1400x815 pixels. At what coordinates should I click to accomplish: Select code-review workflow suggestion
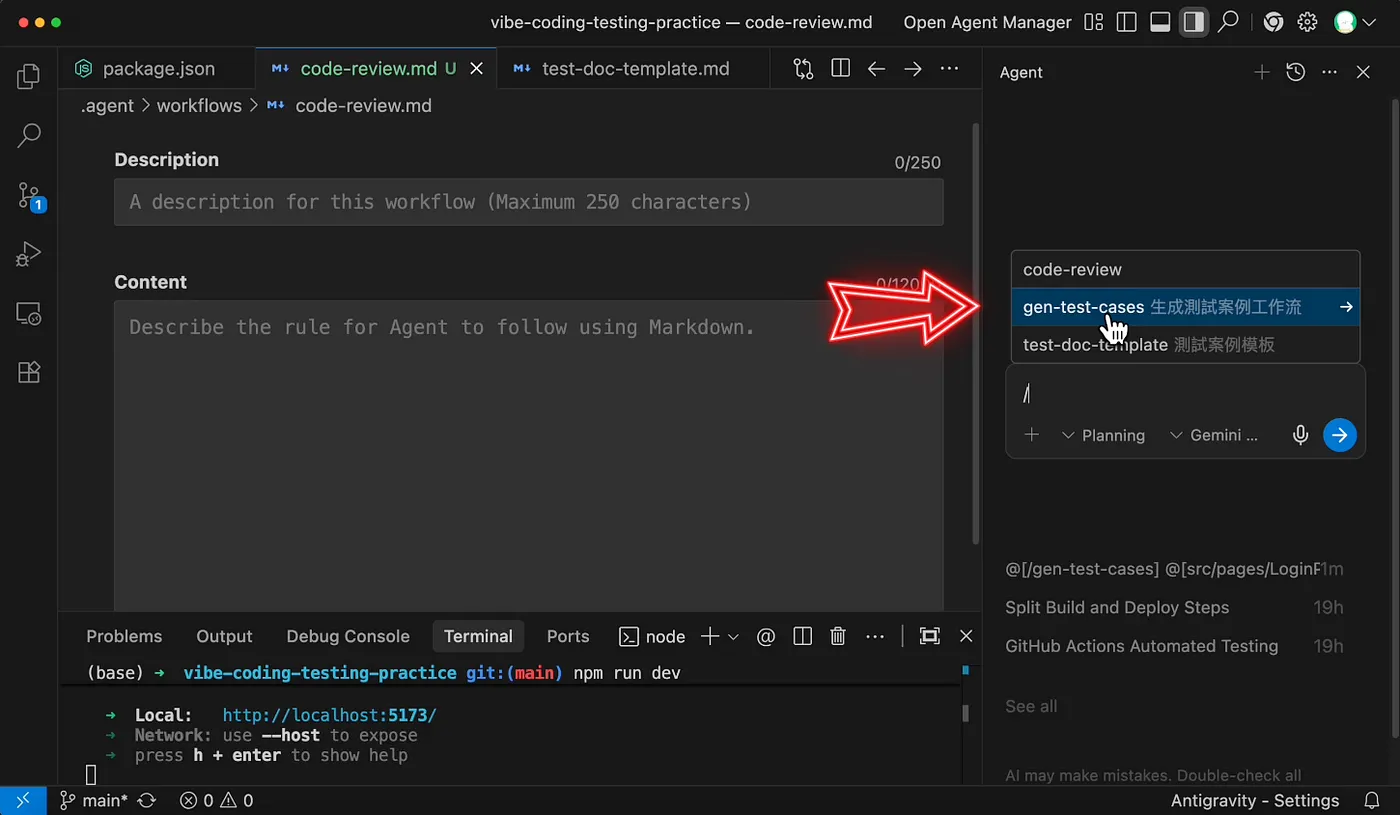click(x=1186, y=269)
